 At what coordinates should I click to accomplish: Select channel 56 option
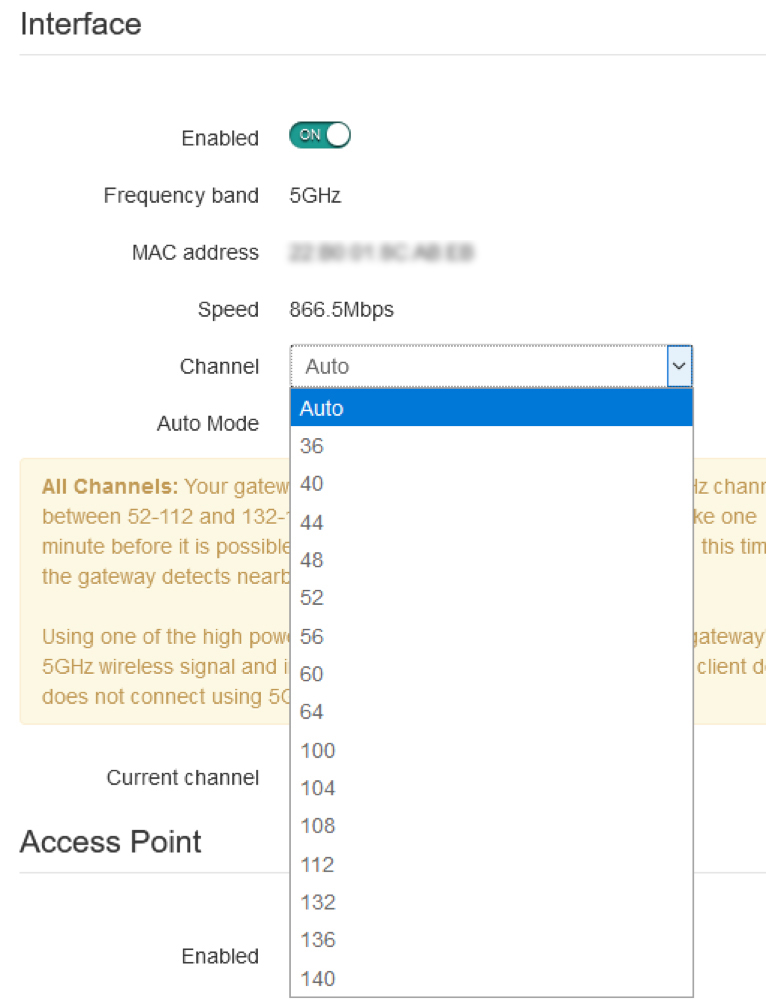[x=491, y=636]
